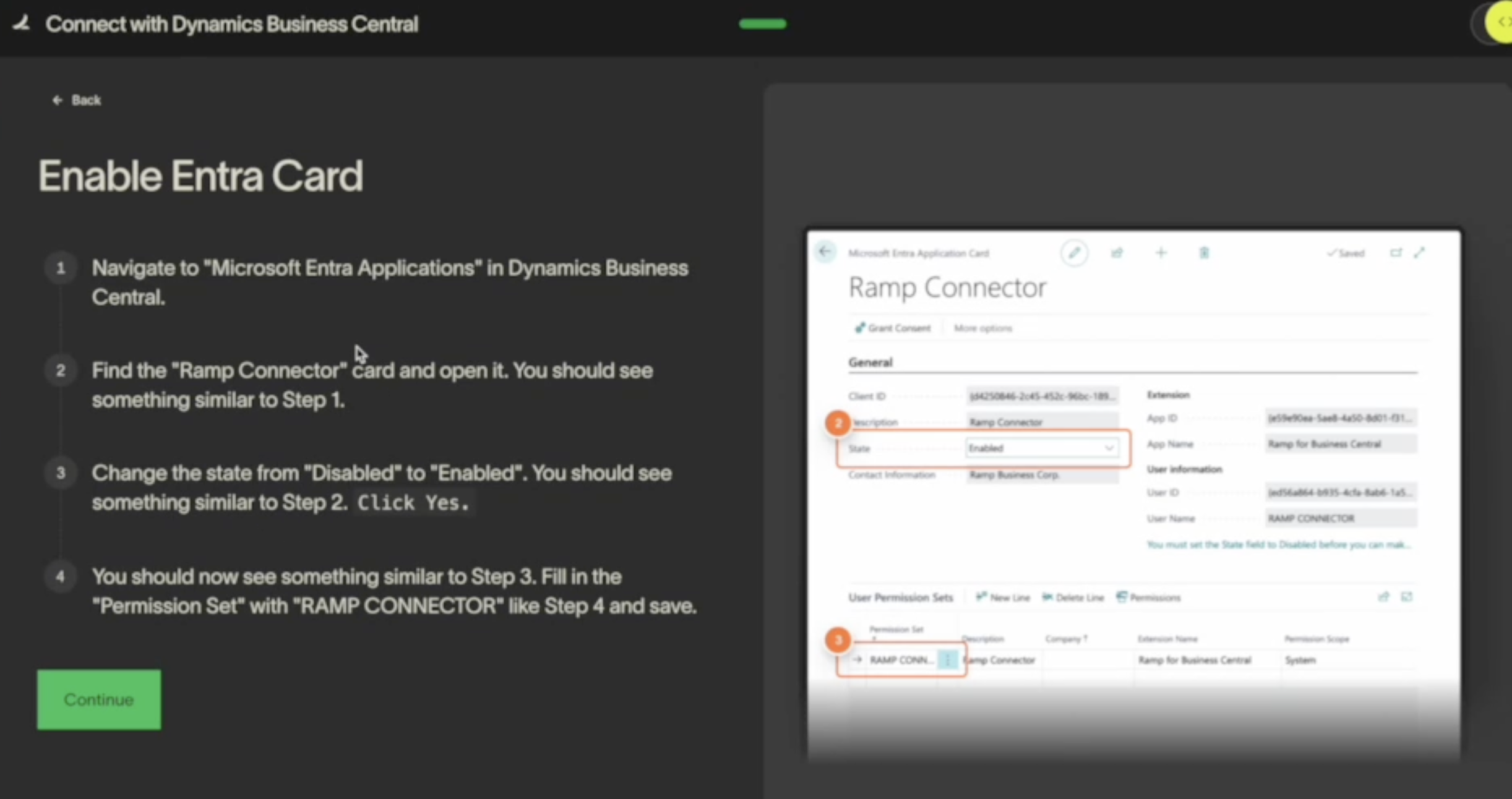
Task: Click Permissions in User Permission Sets toolbar
Action: [x=1148, y=597]
